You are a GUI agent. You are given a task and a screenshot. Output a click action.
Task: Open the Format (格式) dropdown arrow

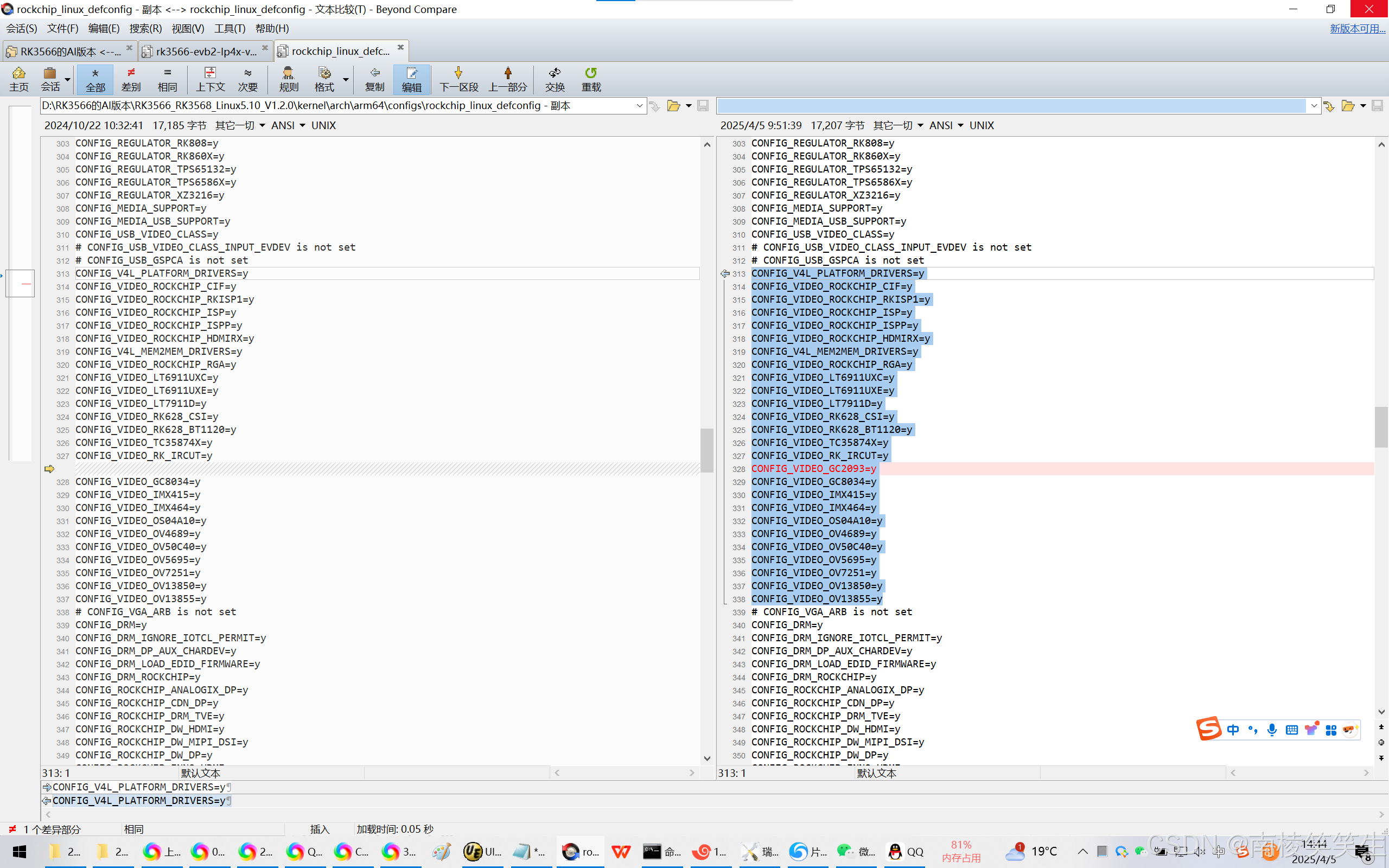click(346, 79)
